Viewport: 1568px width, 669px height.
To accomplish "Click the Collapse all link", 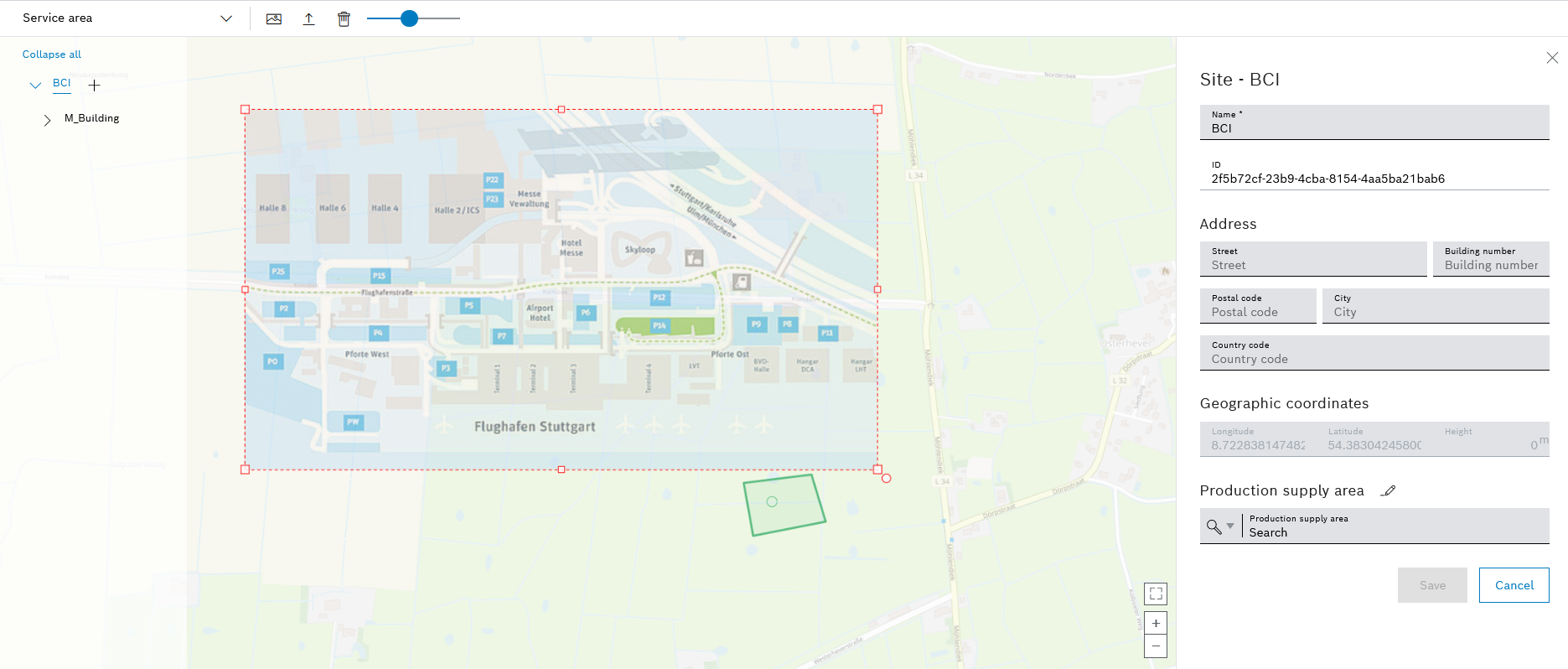I will click(x=52, y=54).
